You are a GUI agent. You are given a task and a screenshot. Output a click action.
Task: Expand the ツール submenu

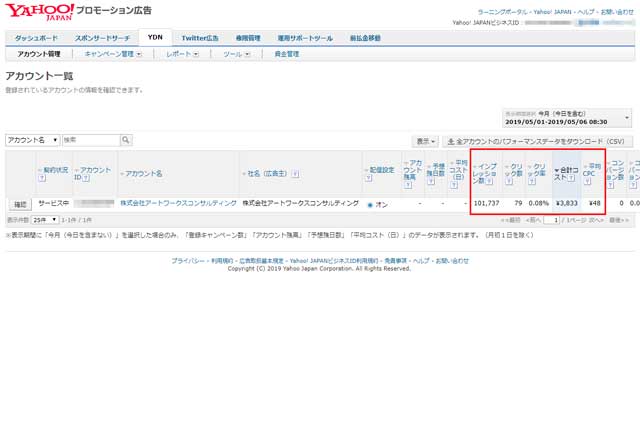247,54
